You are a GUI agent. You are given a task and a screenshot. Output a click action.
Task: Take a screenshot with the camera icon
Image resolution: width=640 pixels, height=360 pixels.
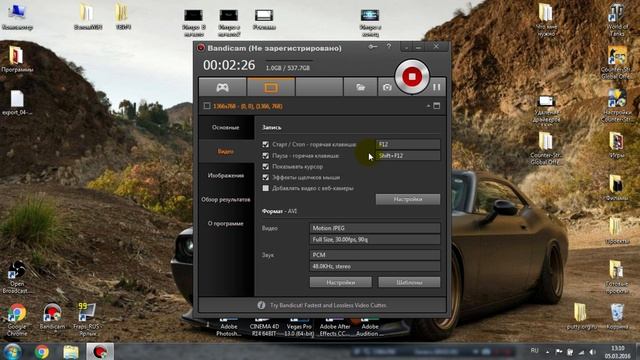click(x=387, y=87)
